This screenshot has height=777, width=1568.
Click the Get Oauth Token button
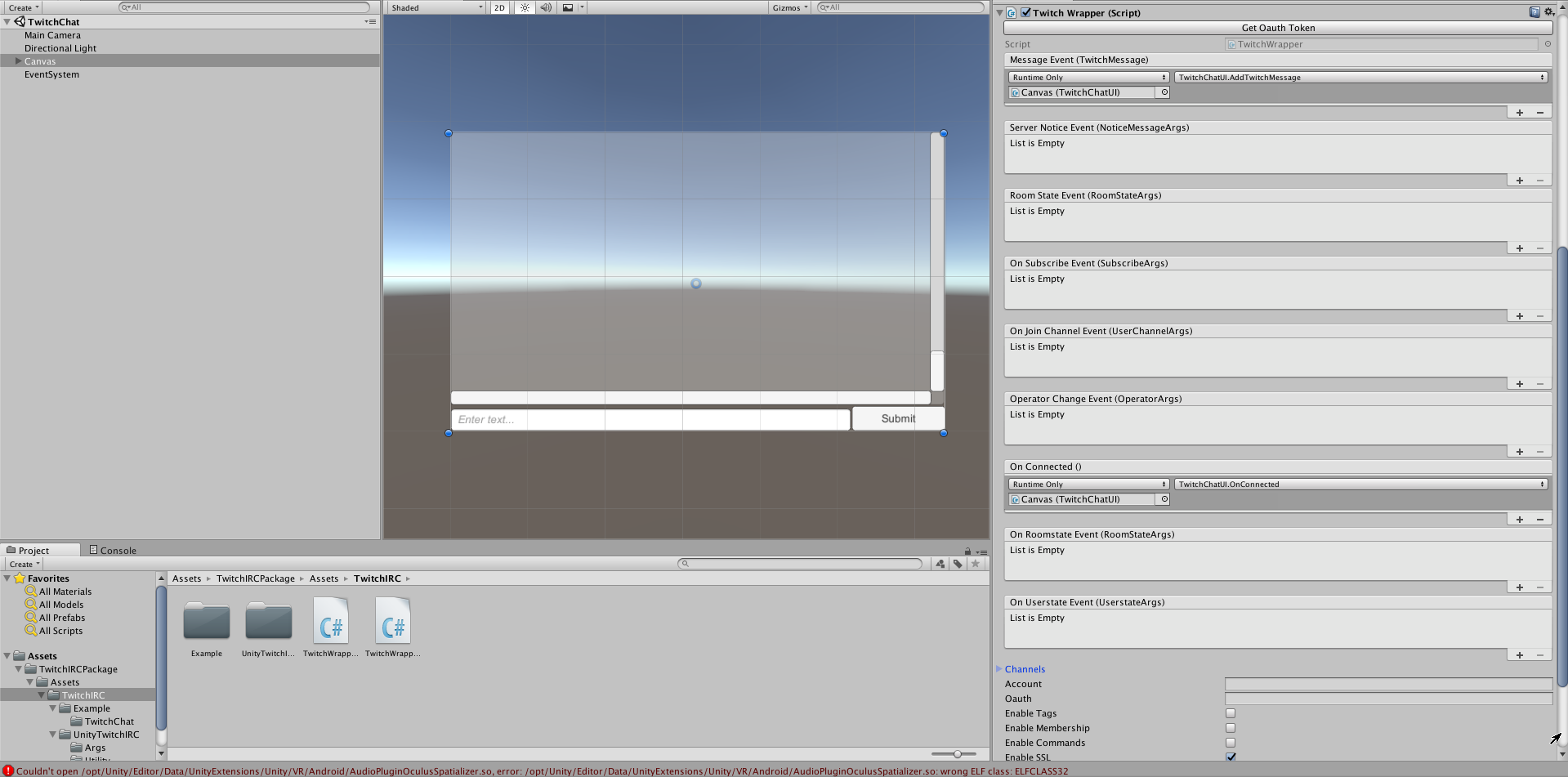coord(1278,28)
